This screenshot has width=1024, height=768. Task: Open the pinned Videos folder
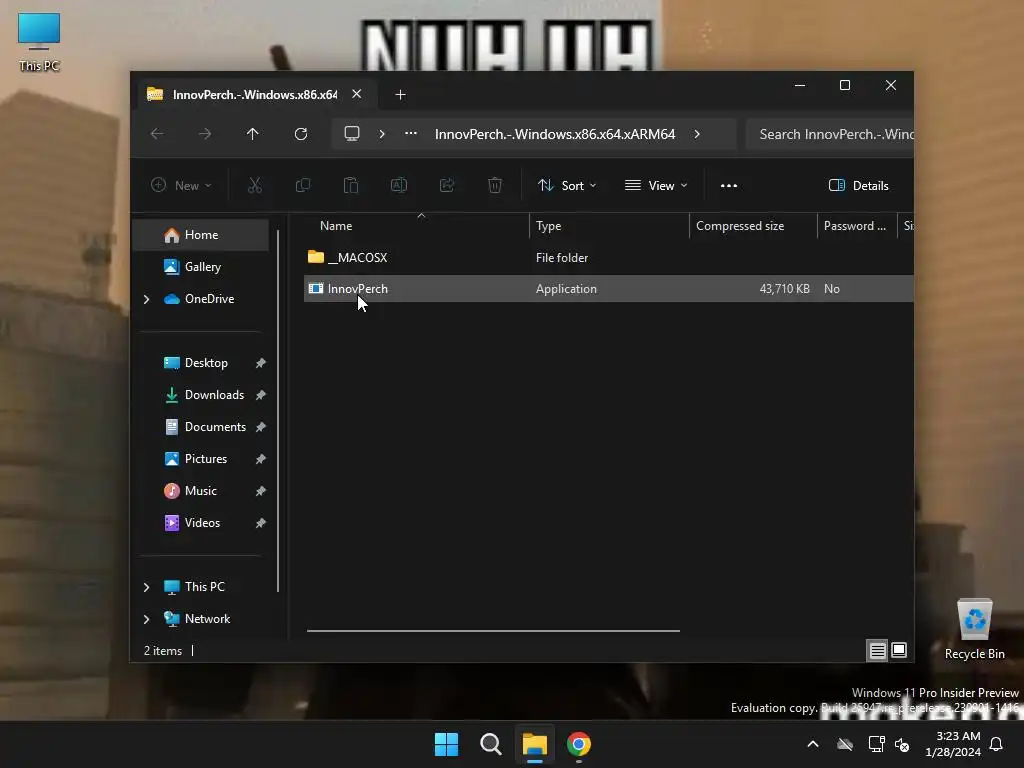(x=202, y=523)
